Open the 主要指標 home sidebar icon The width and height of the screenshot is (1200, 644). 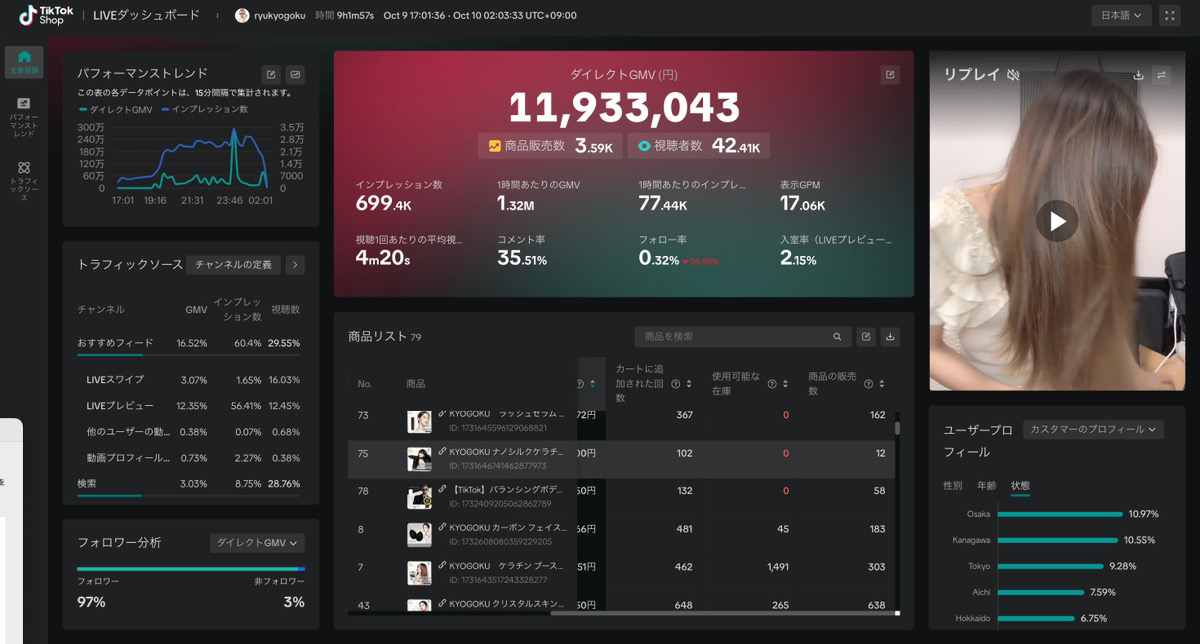point(24,61)
